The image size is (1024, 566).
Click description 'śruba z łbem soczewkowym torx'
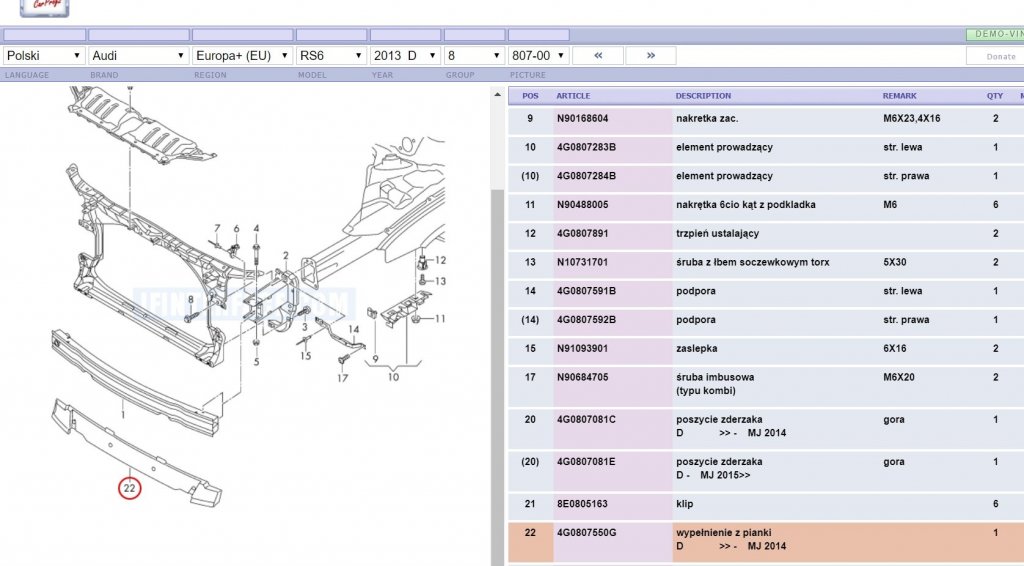pyautogui.click(x=752, y=262)
